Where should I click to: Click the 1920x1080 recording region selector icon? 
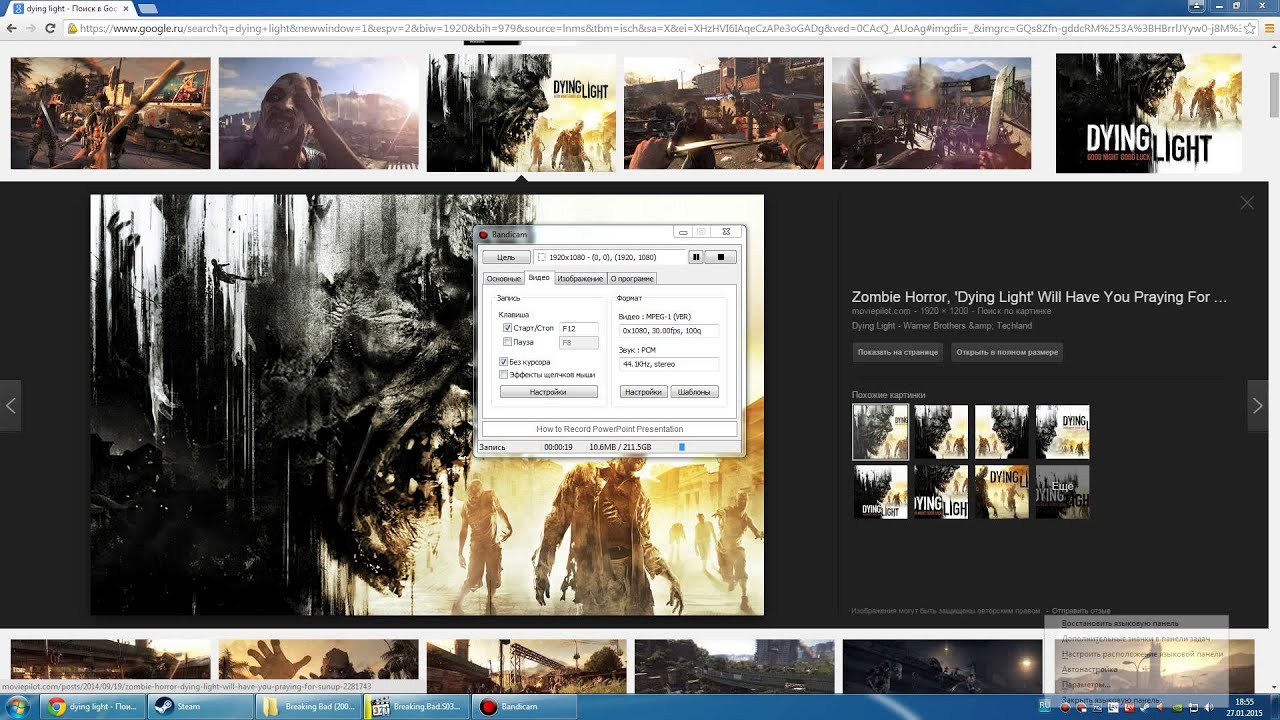(542, 257)
